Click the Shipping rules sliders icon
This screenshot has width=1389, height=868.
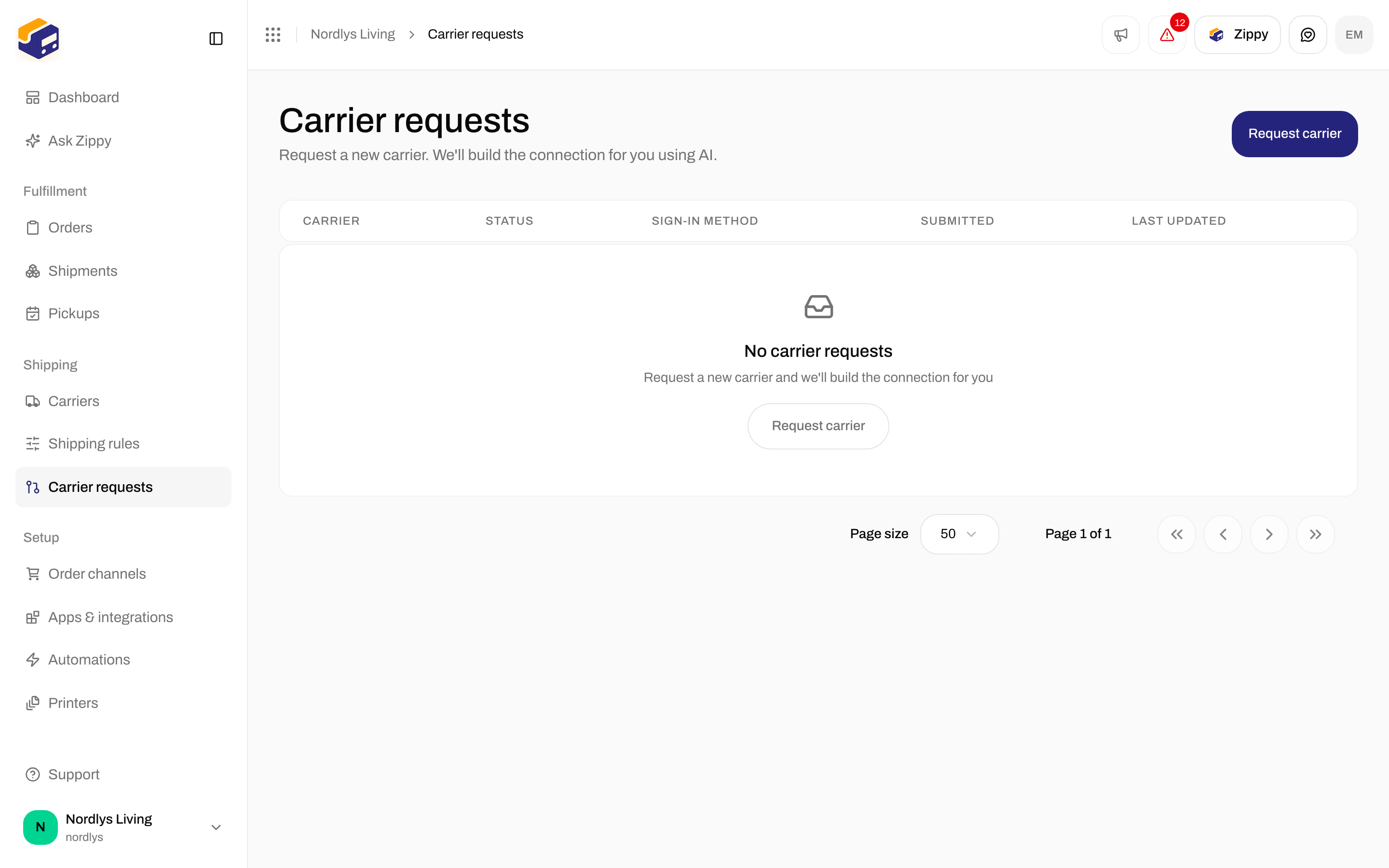(x=33, y=444)
